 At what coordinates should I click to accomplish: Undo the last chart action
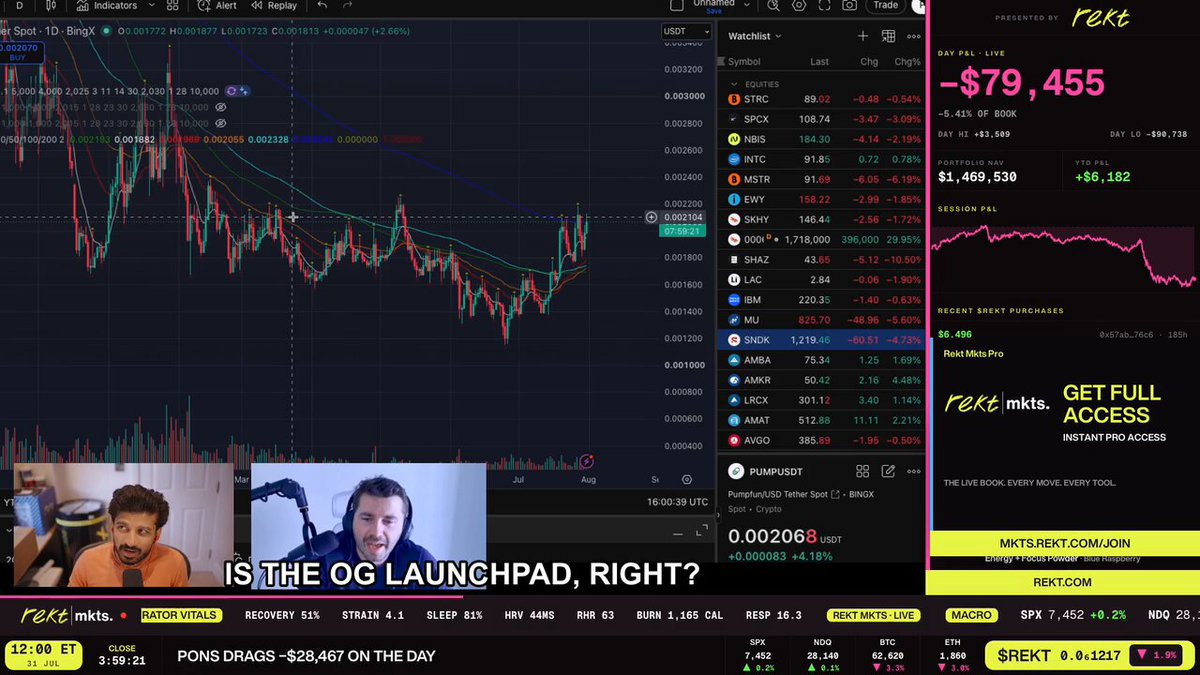[322, 5]
